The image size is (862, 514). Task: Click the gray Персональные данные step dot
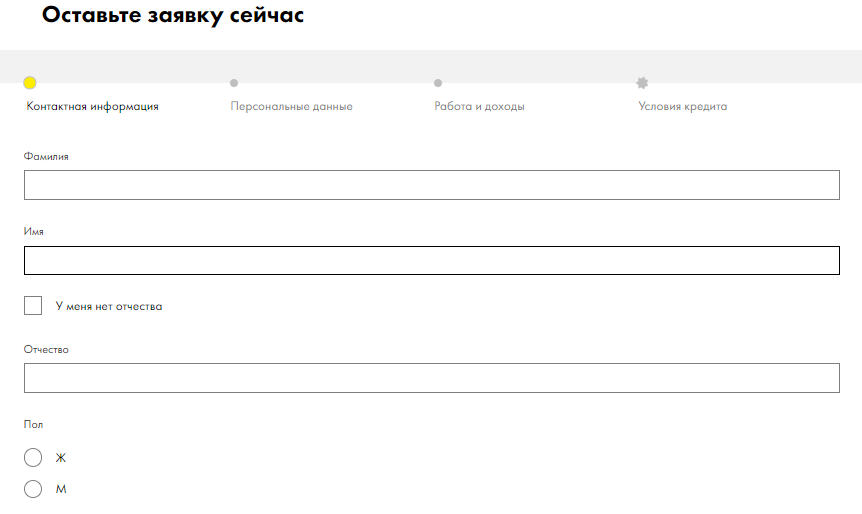234,83
